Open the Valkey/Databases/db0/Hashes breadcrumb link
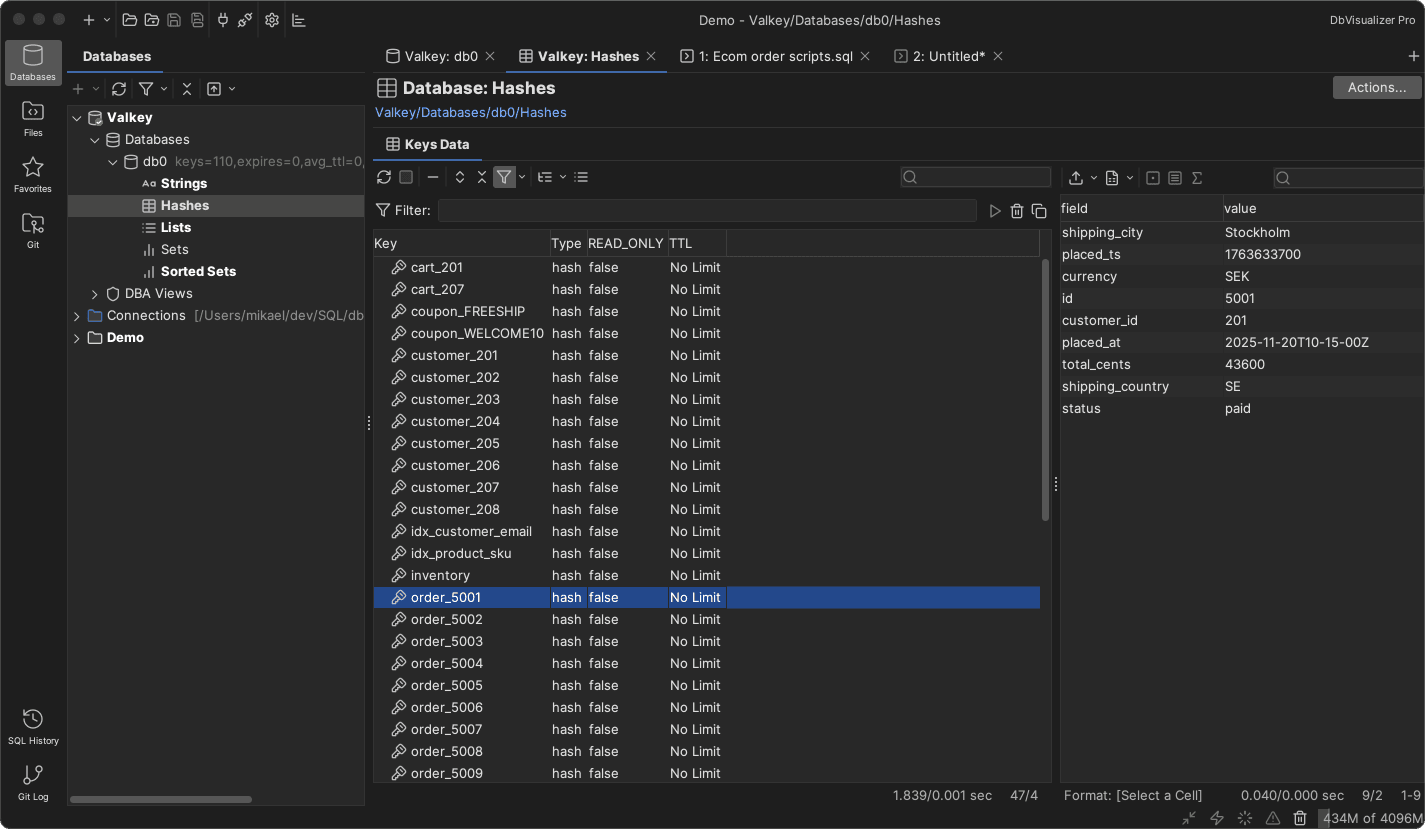Viewport: 1425px width, 829px height. click(470, 112)
